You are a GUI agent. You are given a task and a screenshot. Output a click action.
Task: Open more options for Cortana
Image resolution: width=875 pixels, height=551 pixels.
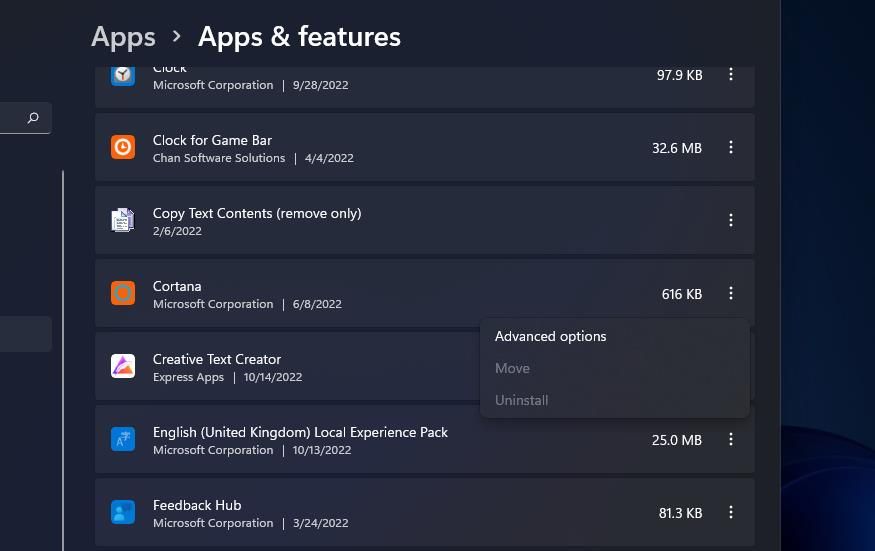731,293
